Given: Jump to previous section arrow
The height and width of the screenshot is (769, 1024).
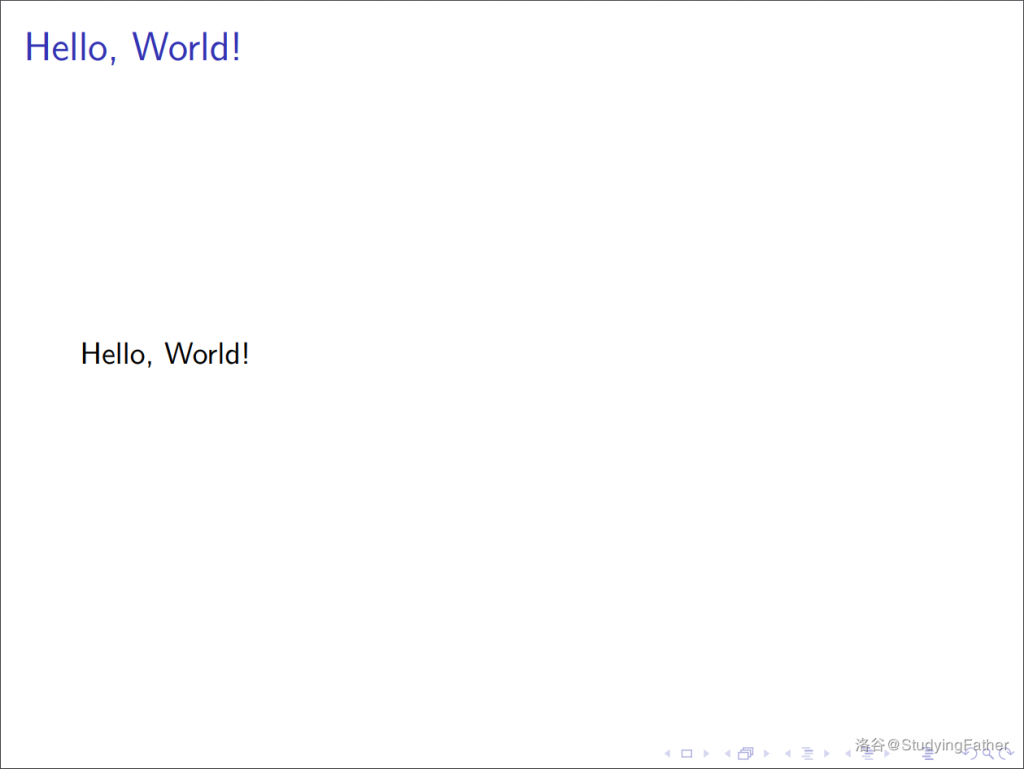Looking at the screenshot, I should point(848,753).
